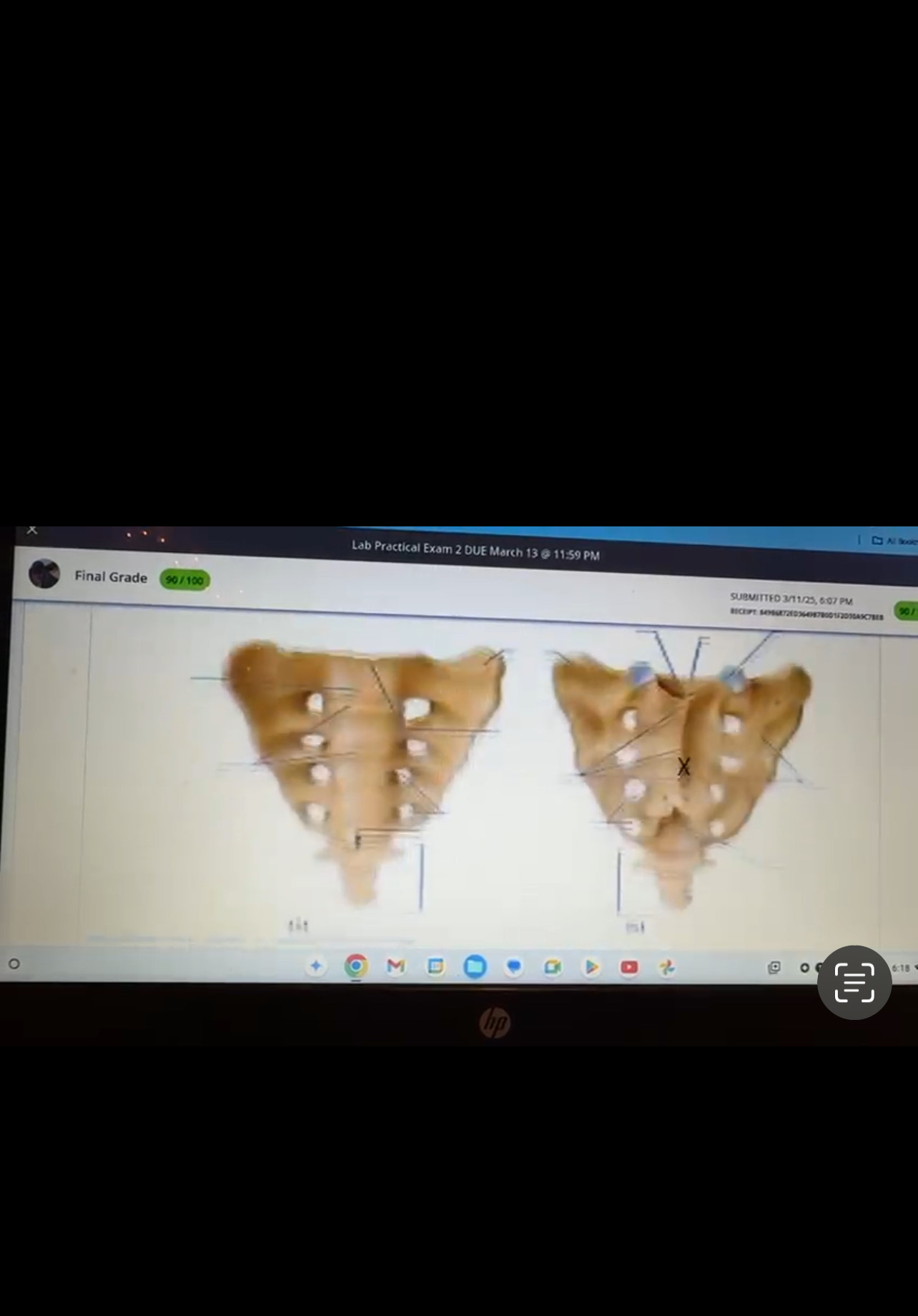Click the X marker on right sacrum

683,767
